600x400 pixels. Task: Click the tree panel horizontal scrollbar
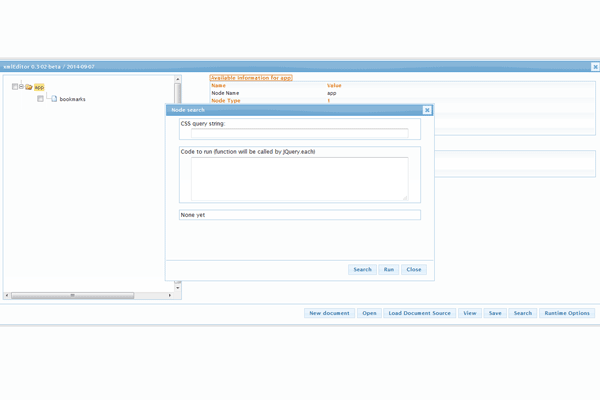pos(72,295)
